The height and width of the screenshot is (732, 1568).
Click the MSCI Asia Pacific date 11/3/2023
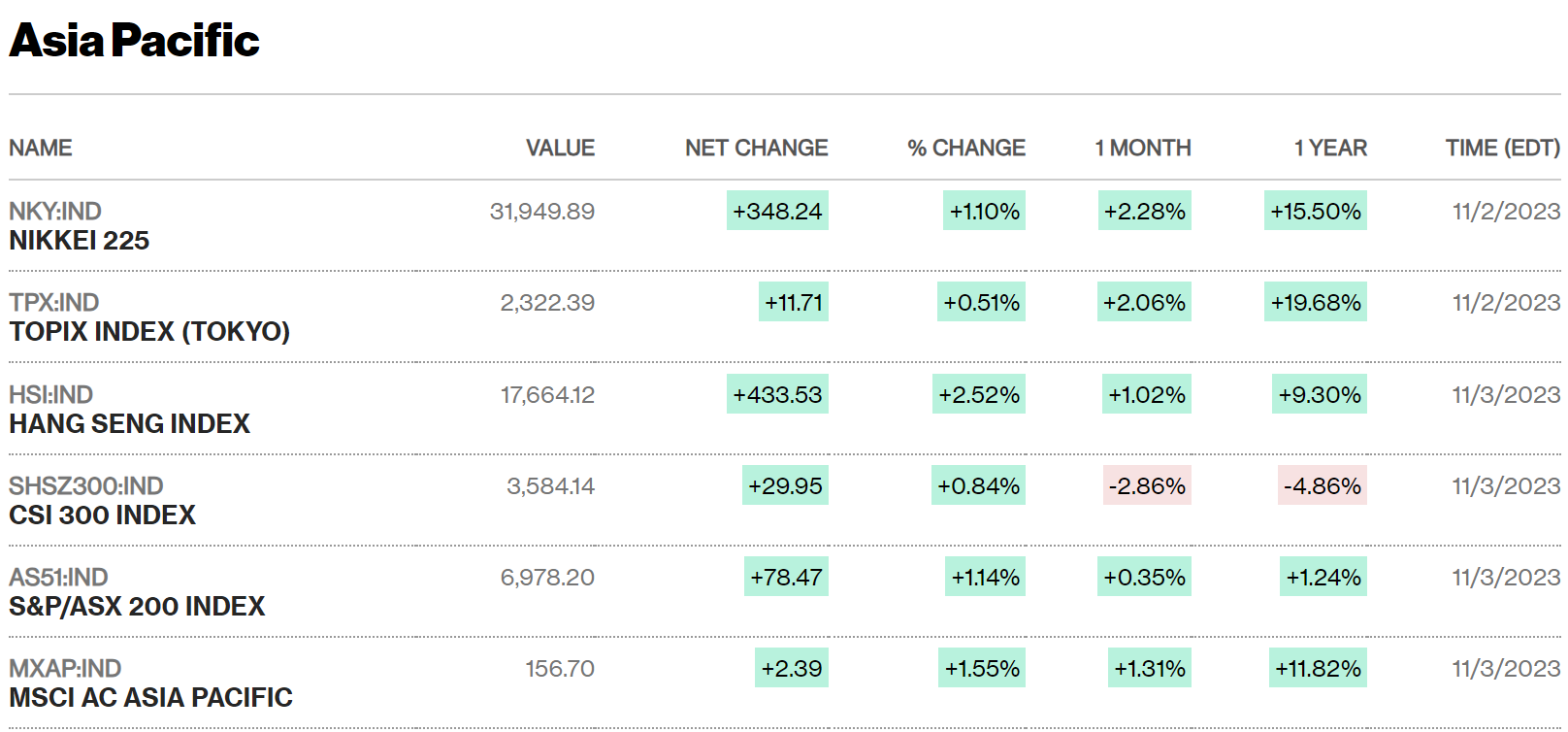1506,669
